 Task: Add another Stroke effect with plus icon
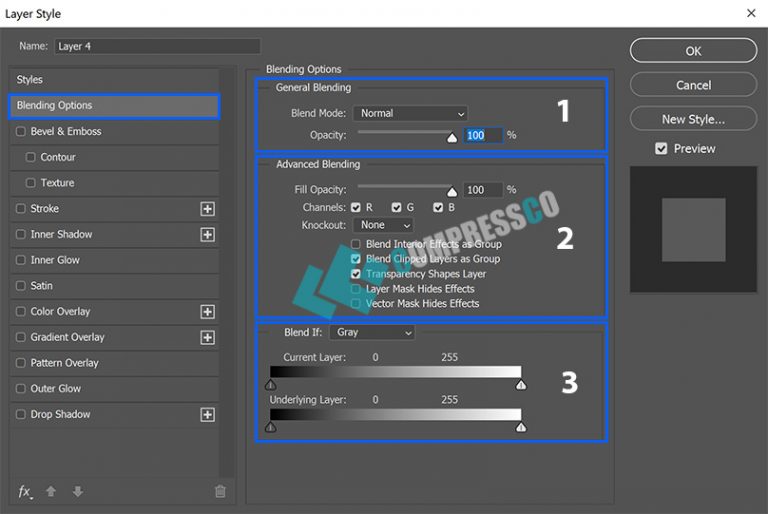pyautogui.click(x=207, y=209)
